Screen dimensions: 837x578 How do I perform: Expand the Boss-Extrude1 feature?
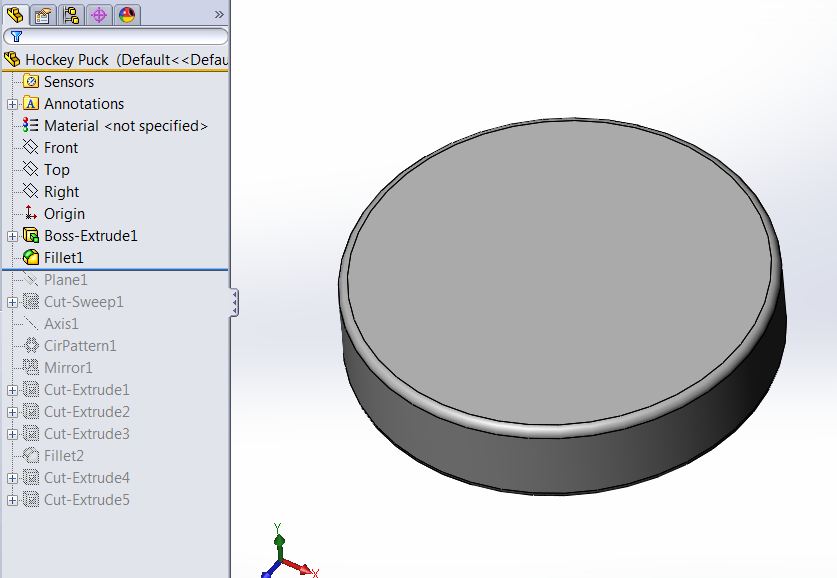[x=12, y=236]
